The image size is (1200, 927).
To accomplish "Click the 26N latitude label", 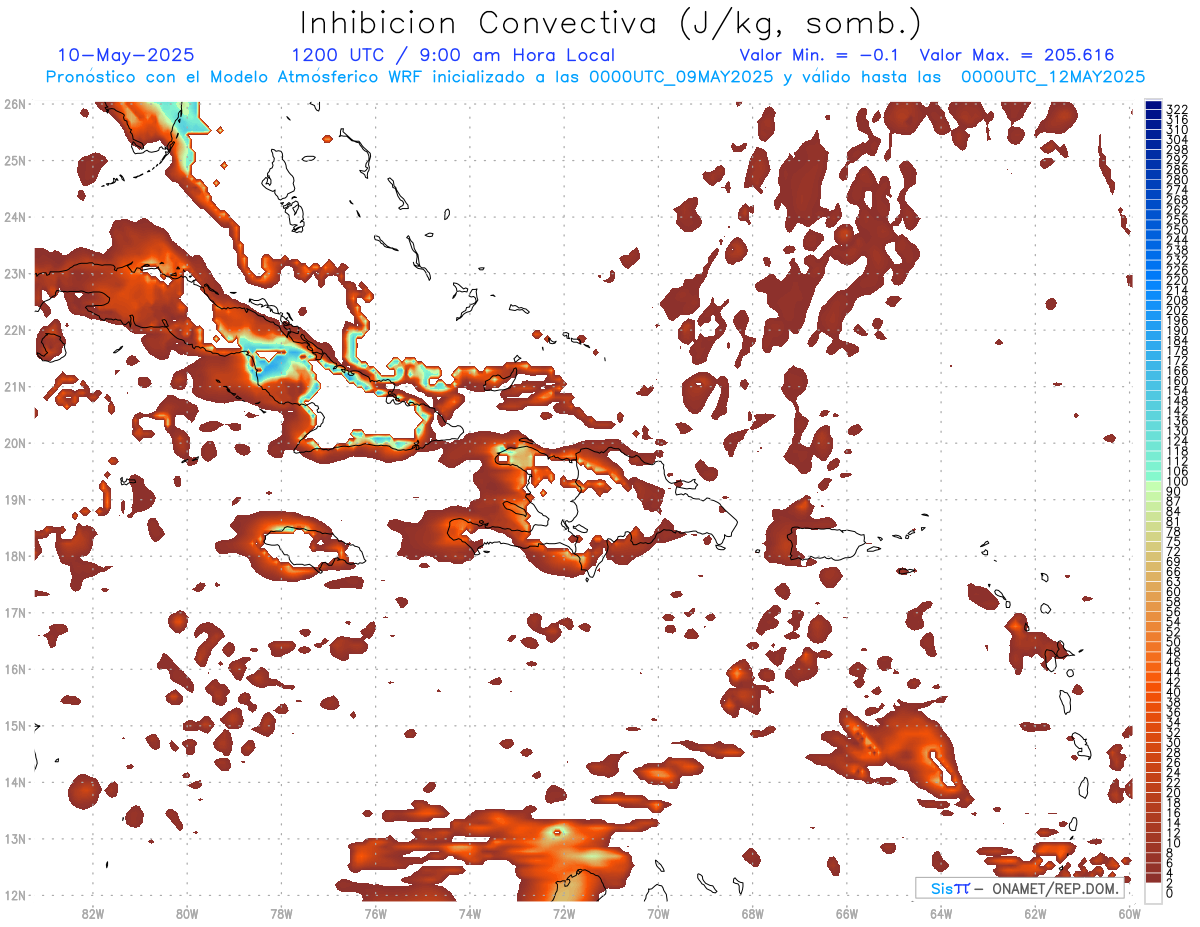I will [14, 104].
